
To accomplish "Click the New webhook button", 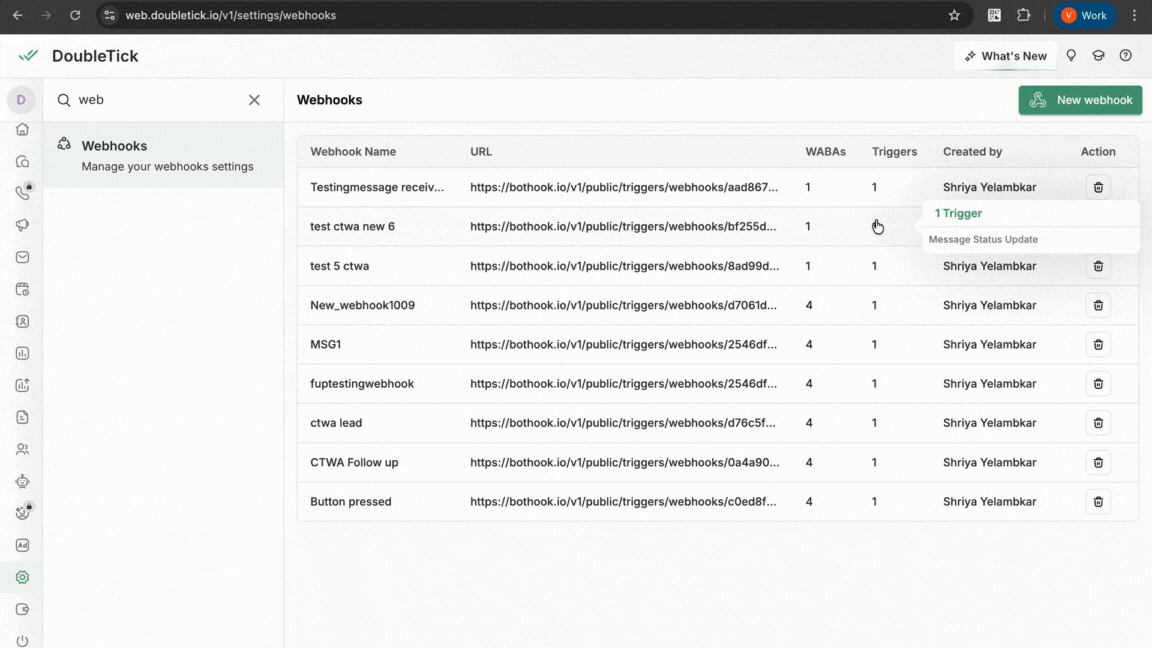I will click(1080, 100).
